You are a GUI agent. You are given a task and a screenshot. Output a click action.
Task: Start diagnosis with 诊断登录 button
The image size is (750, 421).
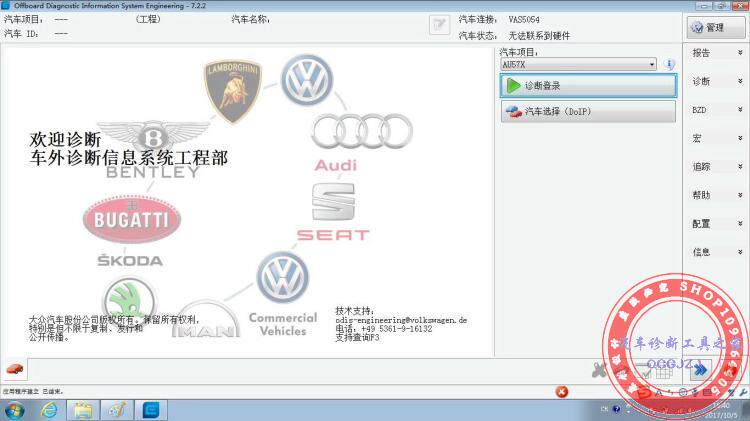(x=588, y=86)
